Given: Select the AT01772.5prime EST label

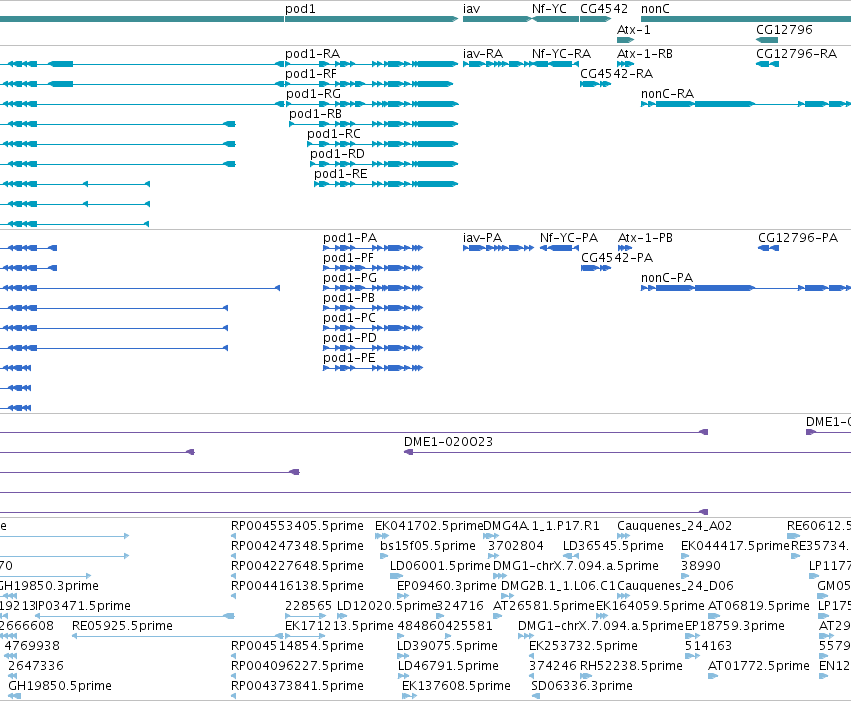Looking at the screenshot, I should pyautogui.click(x=759, y=666).
